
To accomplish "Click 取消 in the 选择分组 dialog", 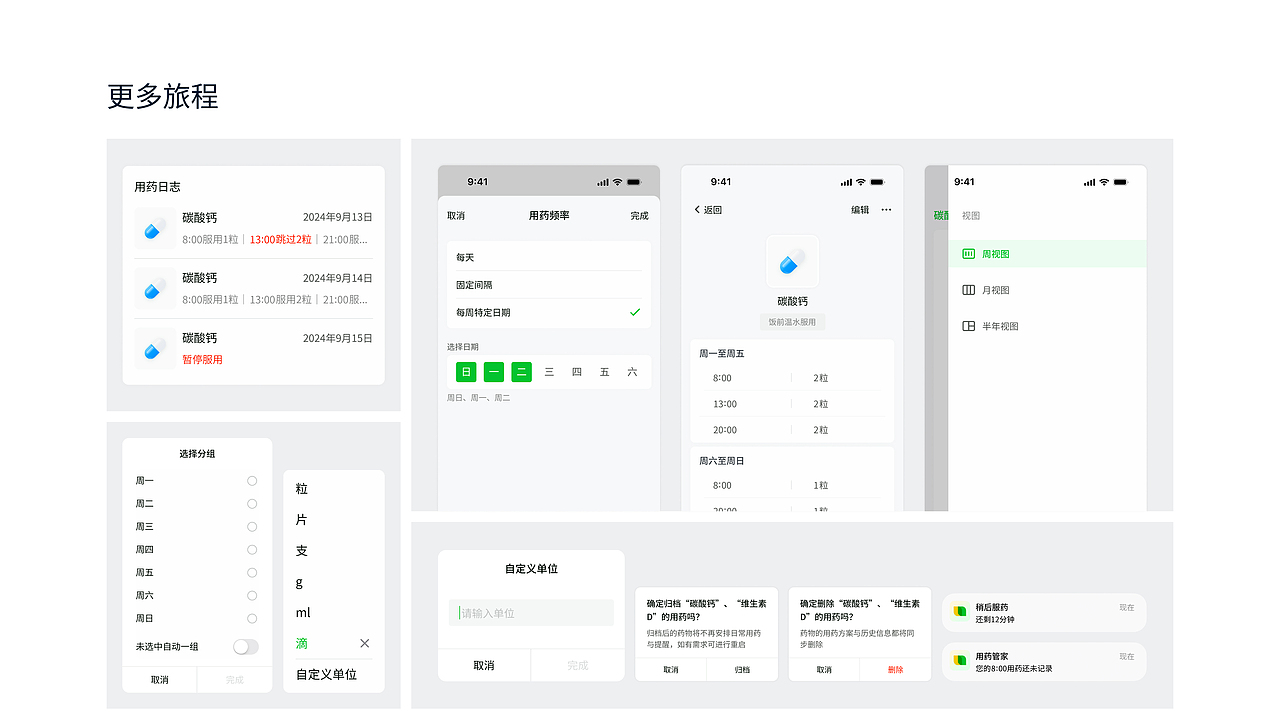I will (x=160, y=680).
